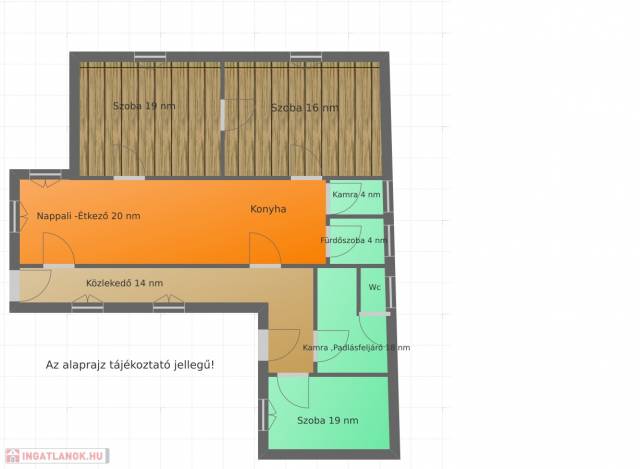Click the door symbol below the Wc label

373,328
